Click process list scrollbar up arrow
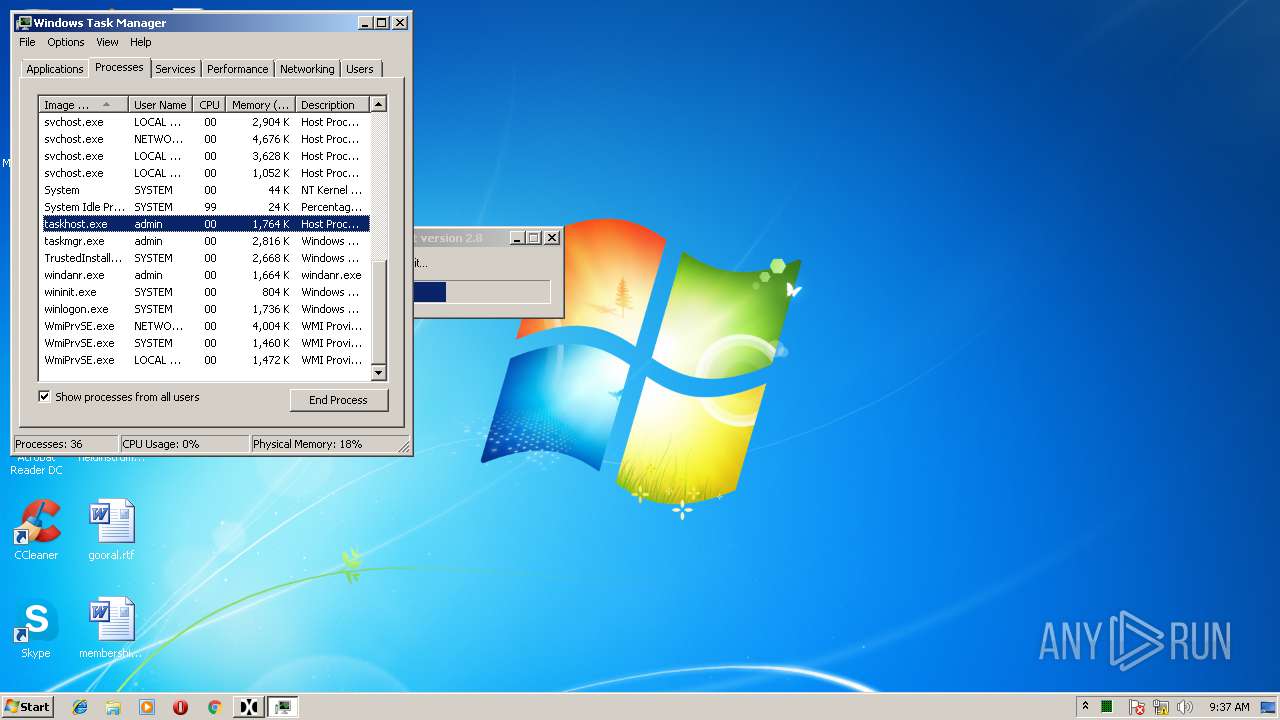 point(378,104)
